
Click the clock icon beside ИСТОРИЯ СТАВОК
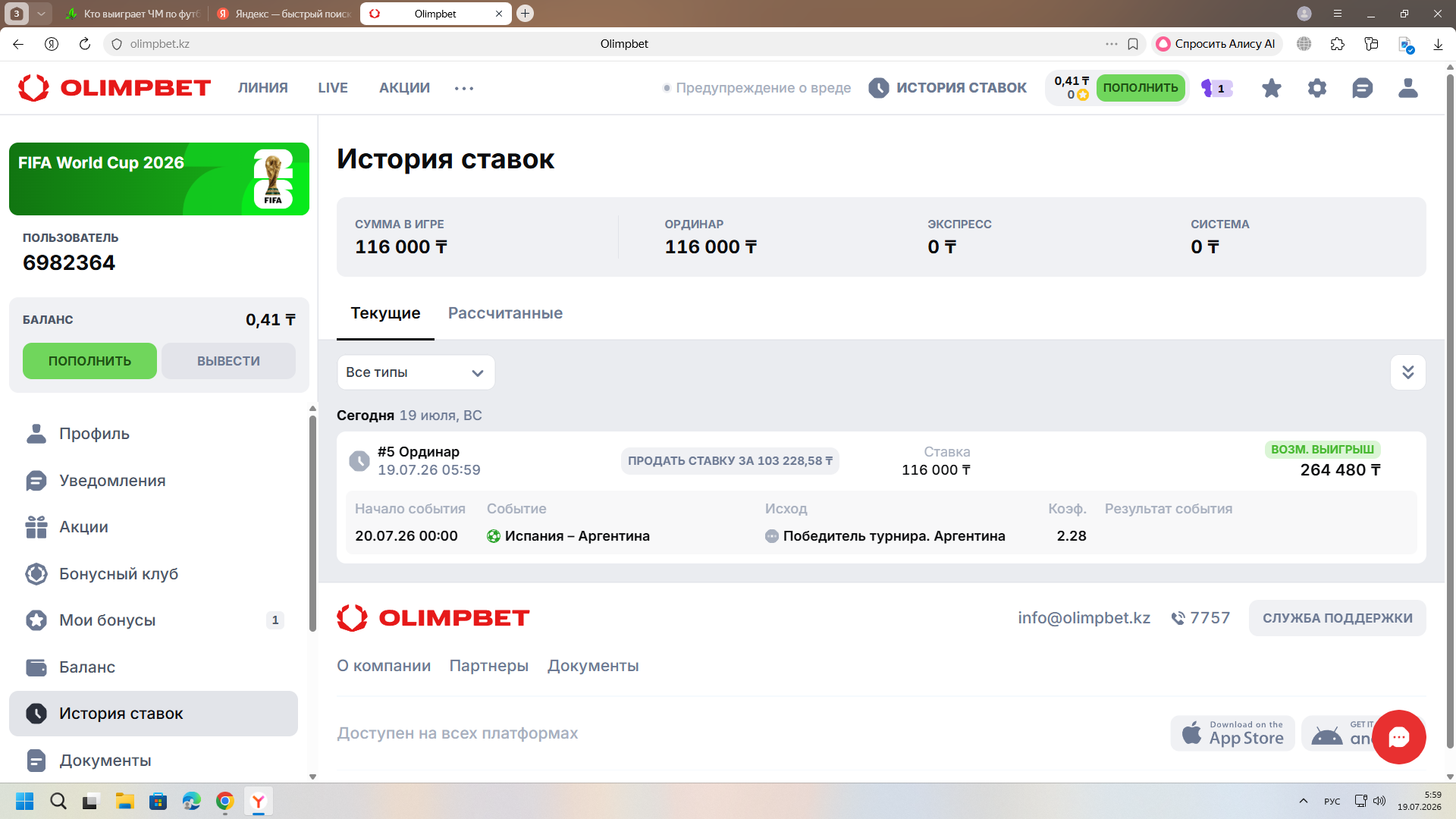pyautogui.click(x=879, y=88)
